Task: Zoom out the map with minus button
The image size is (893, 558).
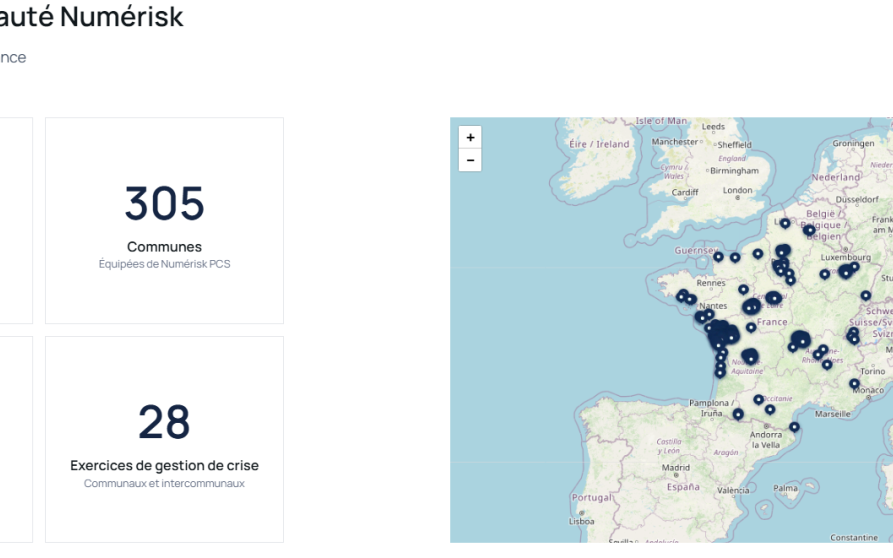Action: (470, 160)
